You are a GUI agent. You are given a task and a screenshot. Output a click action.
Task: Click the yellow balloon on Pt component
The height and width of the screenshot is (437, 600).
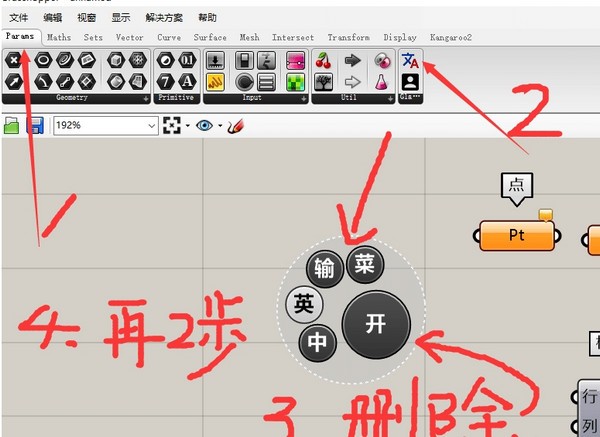pos(546,215)
